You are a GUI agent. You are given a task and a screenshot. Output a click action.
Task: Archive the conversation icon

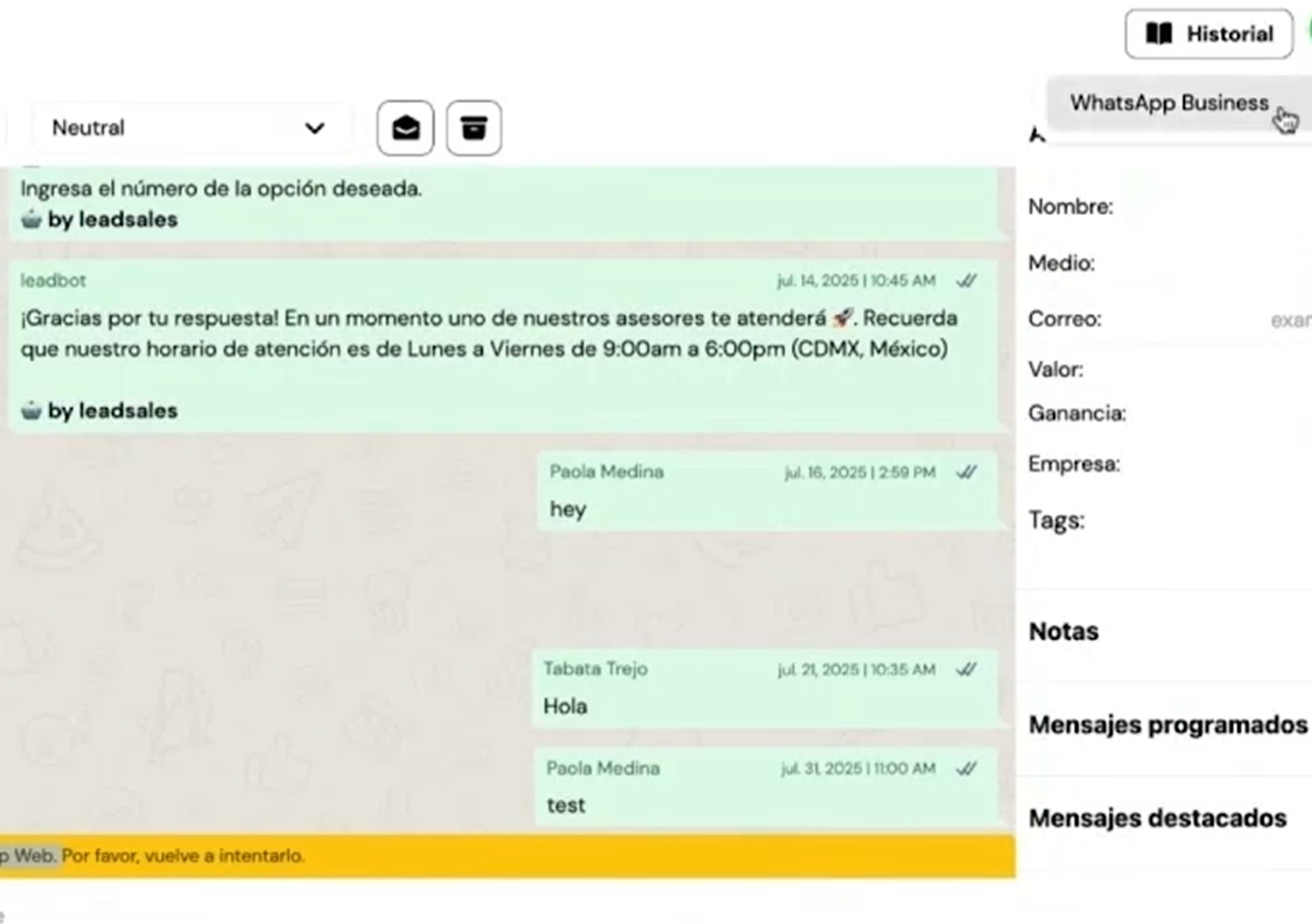click(x=474, y=128)
